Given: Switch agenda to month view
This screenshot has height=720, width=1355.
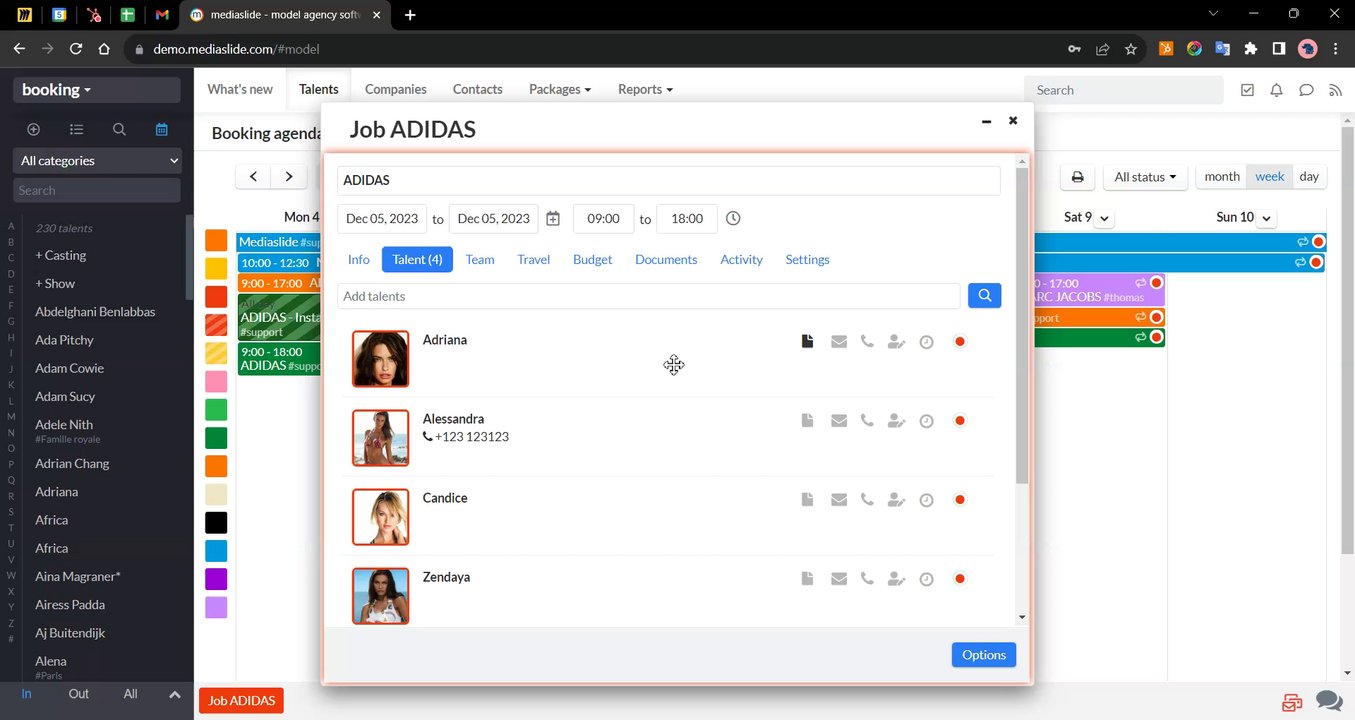Looking at the screenshot, I should pyautogui.click(x=1222, y=177).
